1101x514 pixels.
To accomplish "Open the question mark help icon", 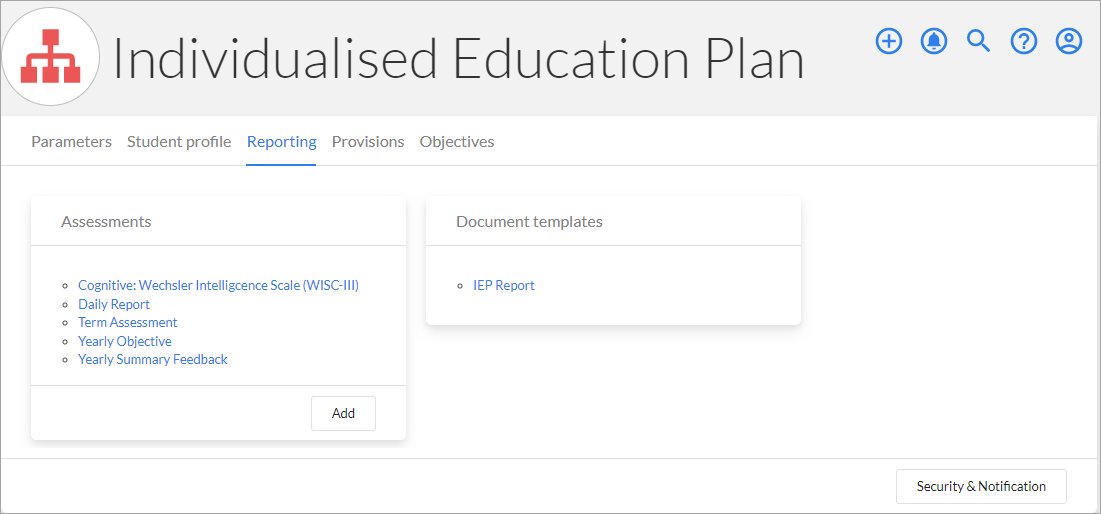I will [x=1024, y=41].
